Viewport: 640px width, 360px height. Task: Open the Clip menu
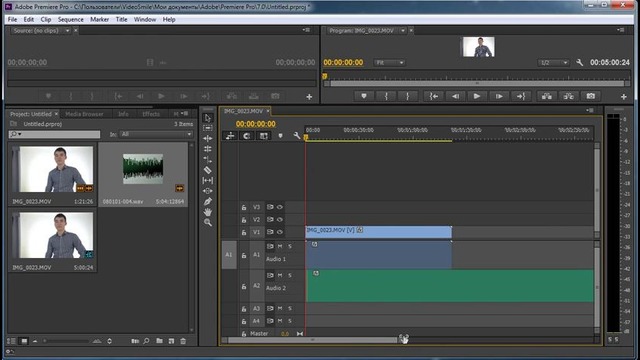click(46, 19)
